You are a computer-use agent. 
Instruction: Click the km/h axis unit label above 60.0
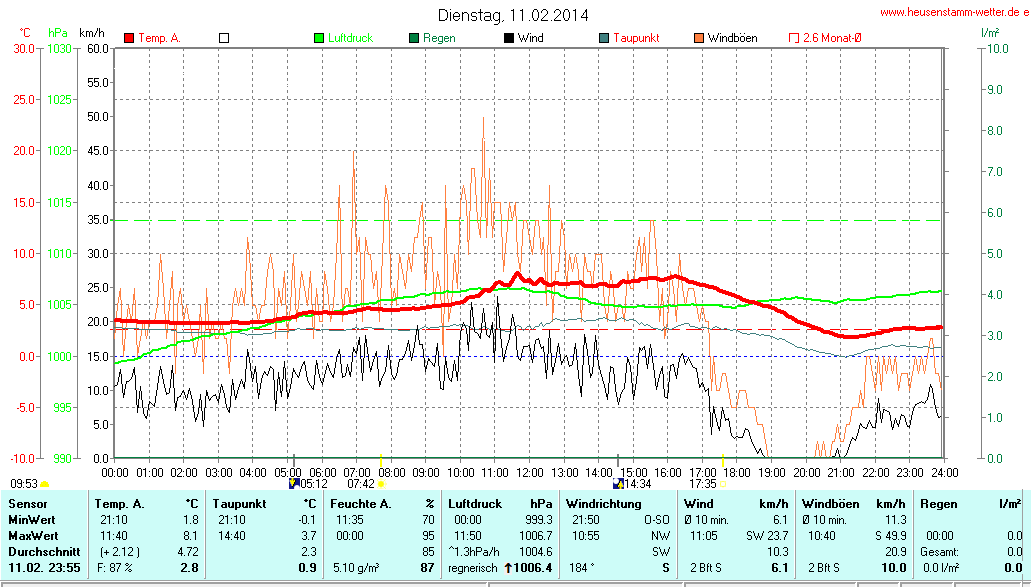(x=92, y=33)
